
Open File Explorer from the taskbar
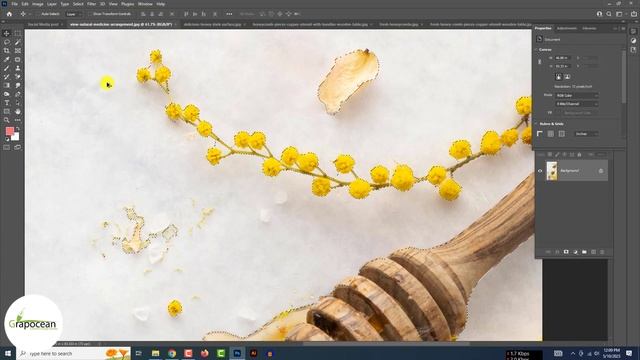[156, 353]
